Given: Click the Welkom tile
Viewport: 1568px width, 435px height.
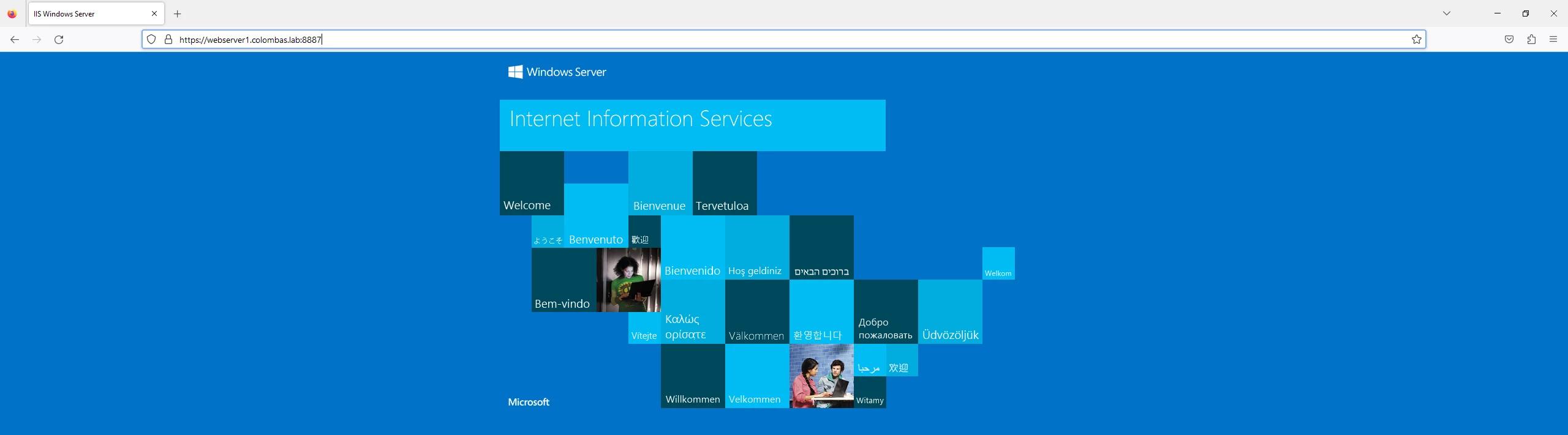Looking at the screenshot, I should point(998,264).
